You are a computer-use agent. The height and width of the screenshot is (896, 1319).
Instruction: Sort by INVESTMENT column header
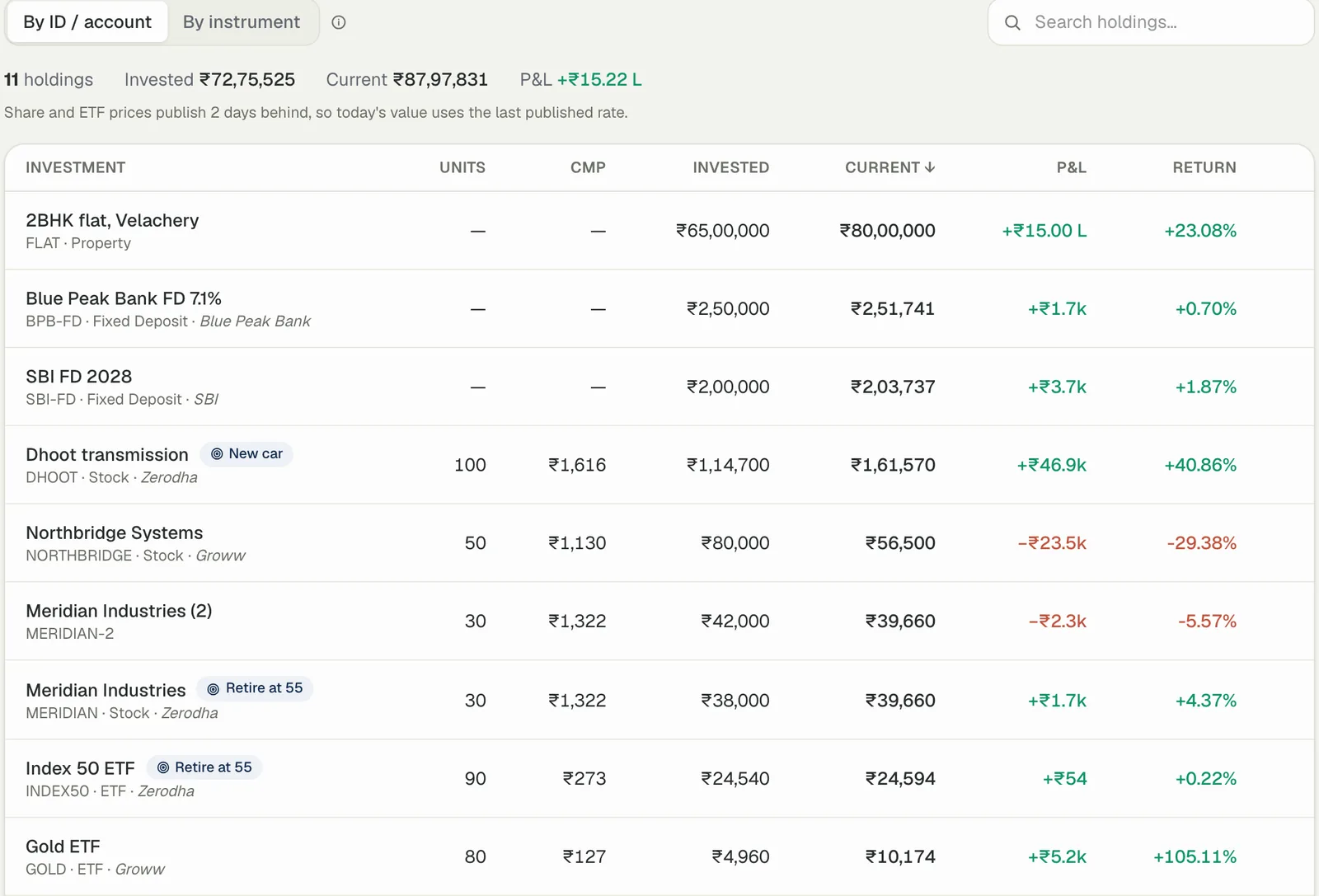tap(76, 167)
